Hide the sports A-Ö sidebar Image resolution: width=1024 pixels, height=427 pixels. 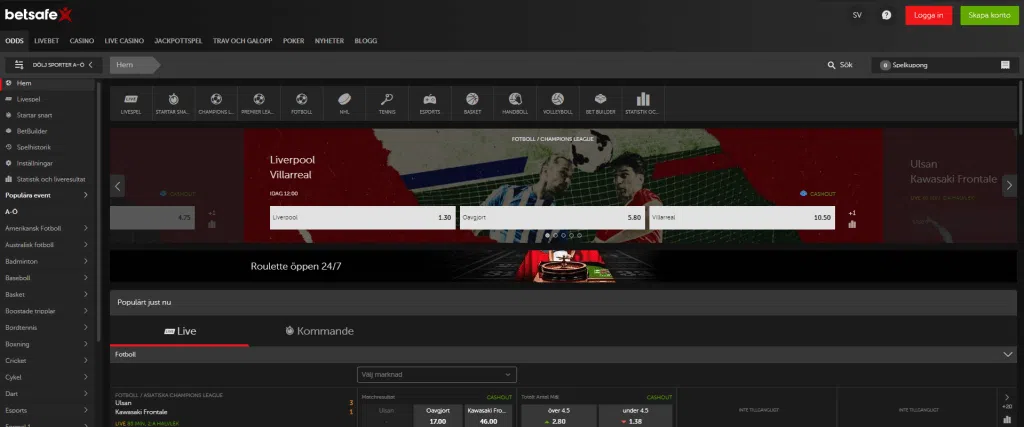pos(54,65)
